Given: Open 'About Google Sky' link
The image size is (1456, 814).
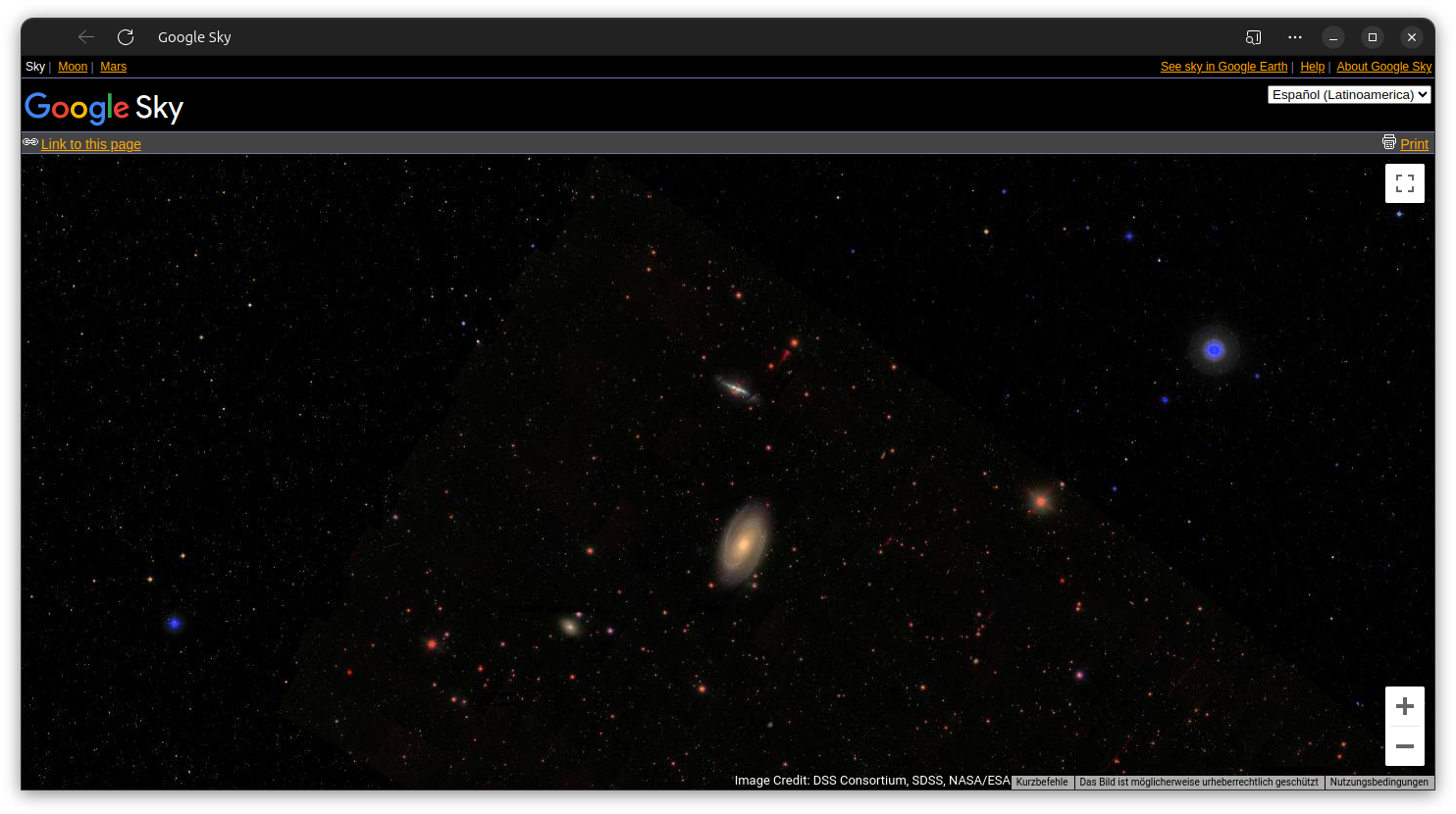Looking at the screenshot, I should point(1383,67).
